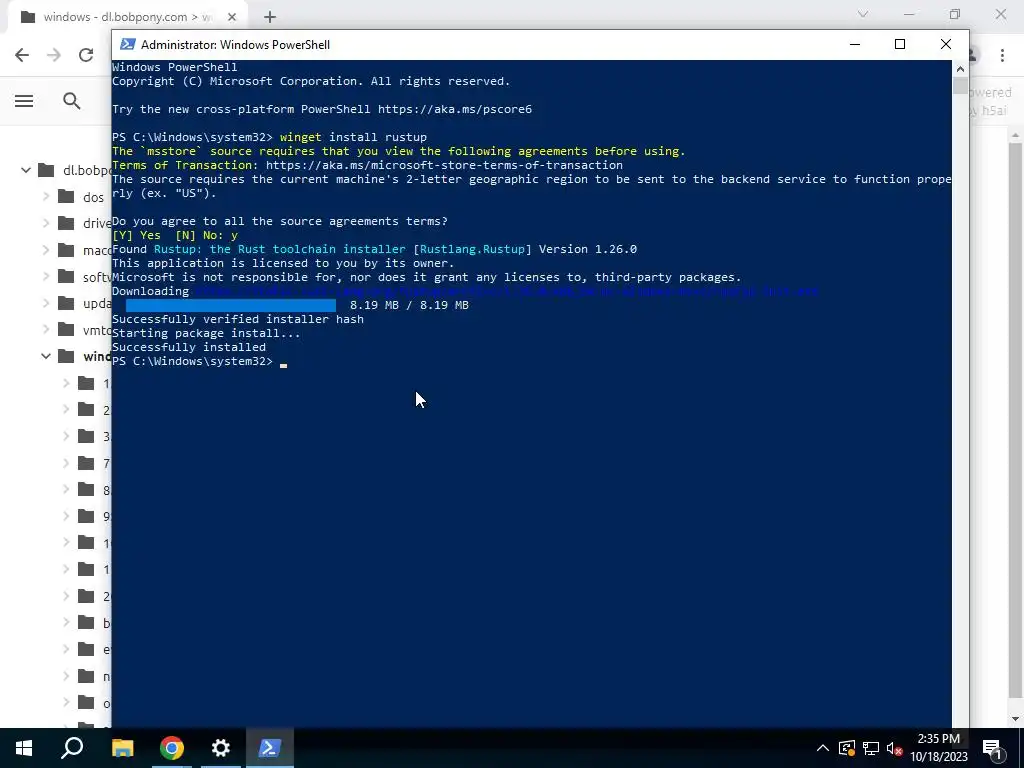Click the muted volume icon in the tray

click(x=894, y=748)
